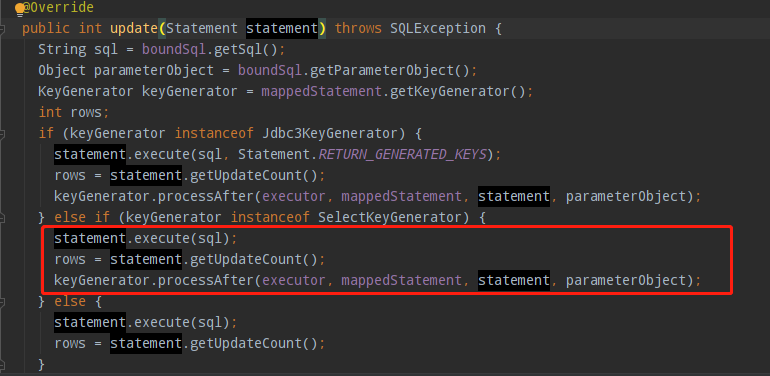
Task: Click the 'getParameterObject' method call
Action: pyautogui.click(x=382, y=71)
